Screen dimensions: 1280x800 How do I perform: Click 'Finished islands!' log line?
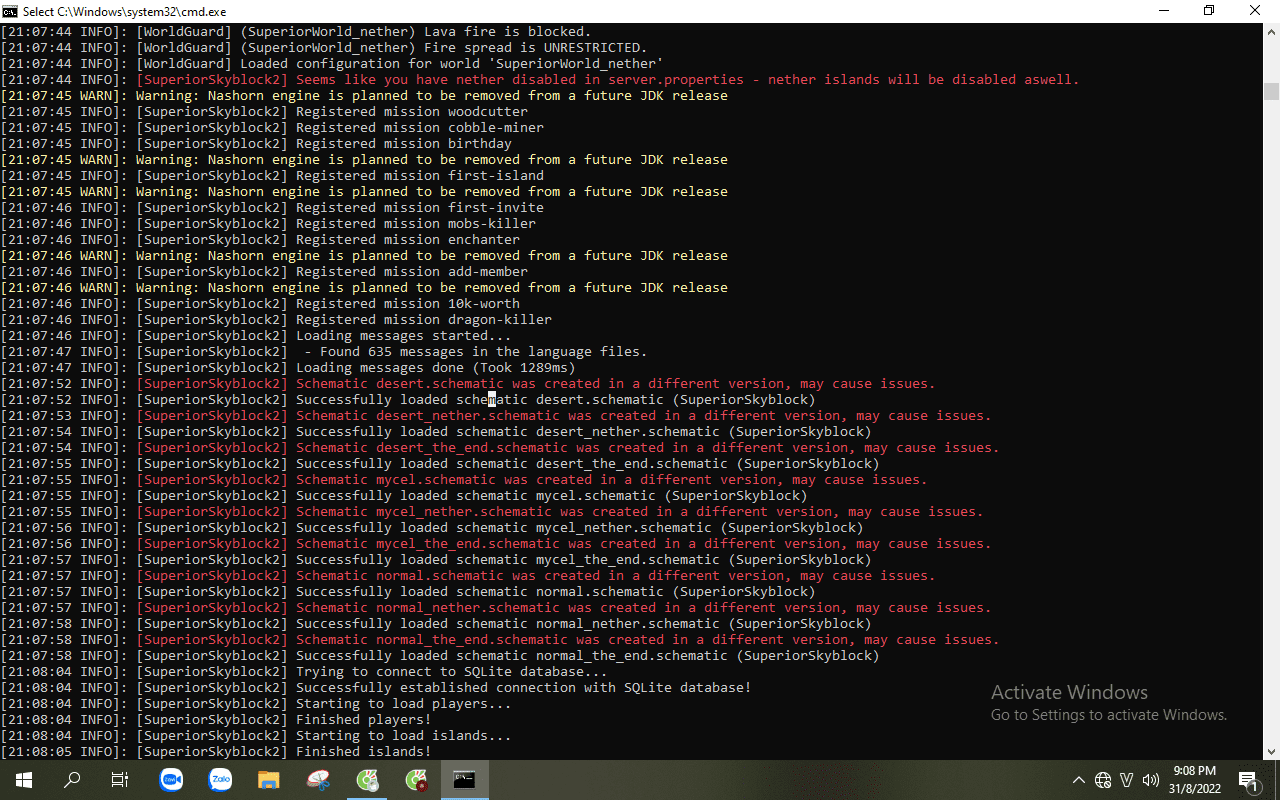point(216,752)
